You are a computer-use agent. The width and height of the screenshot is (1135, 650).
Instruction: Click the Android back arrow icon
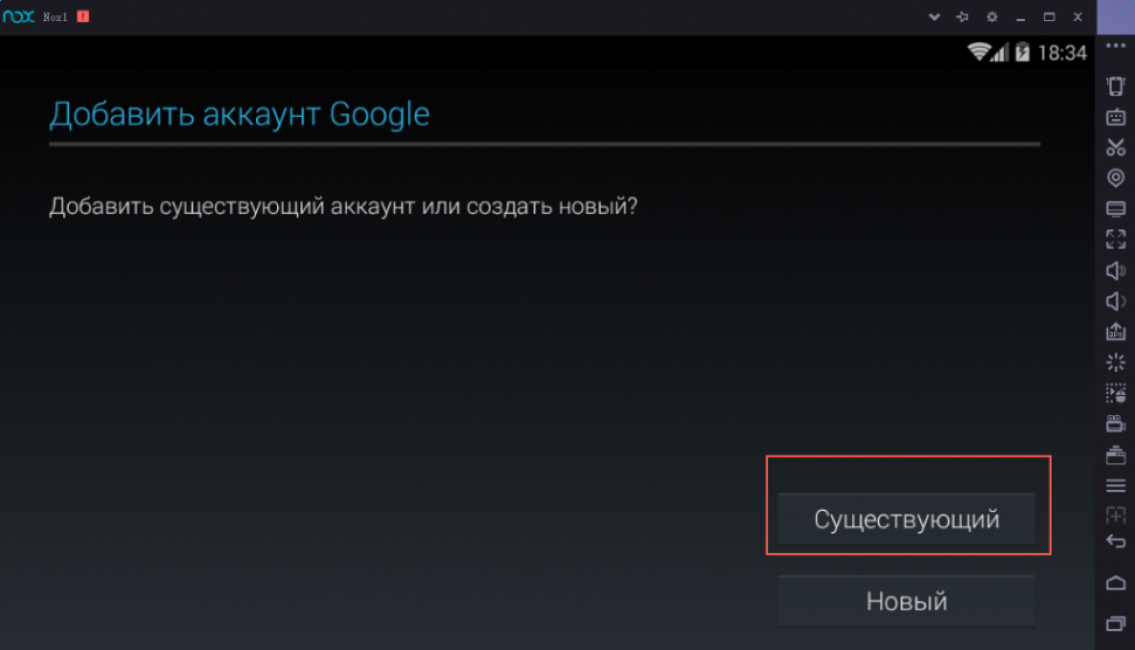pyautogui.click(x=1115, y=541)
